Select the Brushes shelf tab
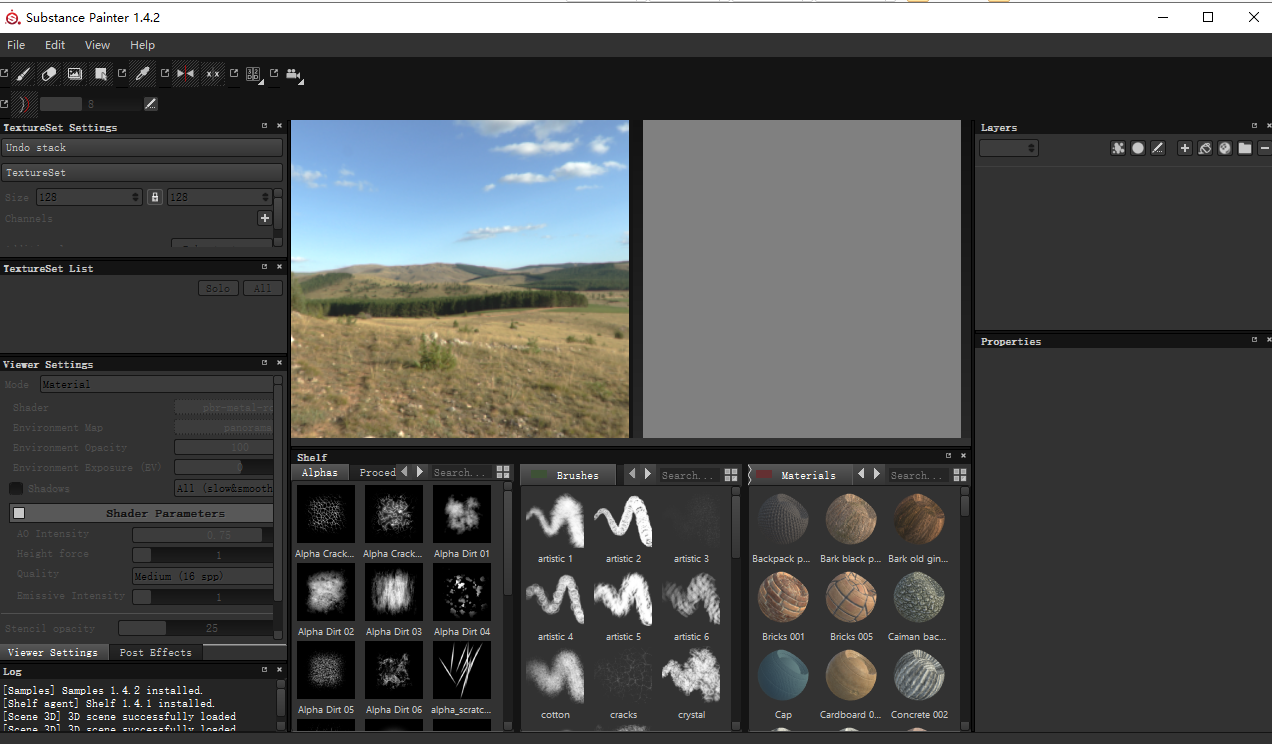Screen dimensions: 1272x744 [x=569, y=475]
